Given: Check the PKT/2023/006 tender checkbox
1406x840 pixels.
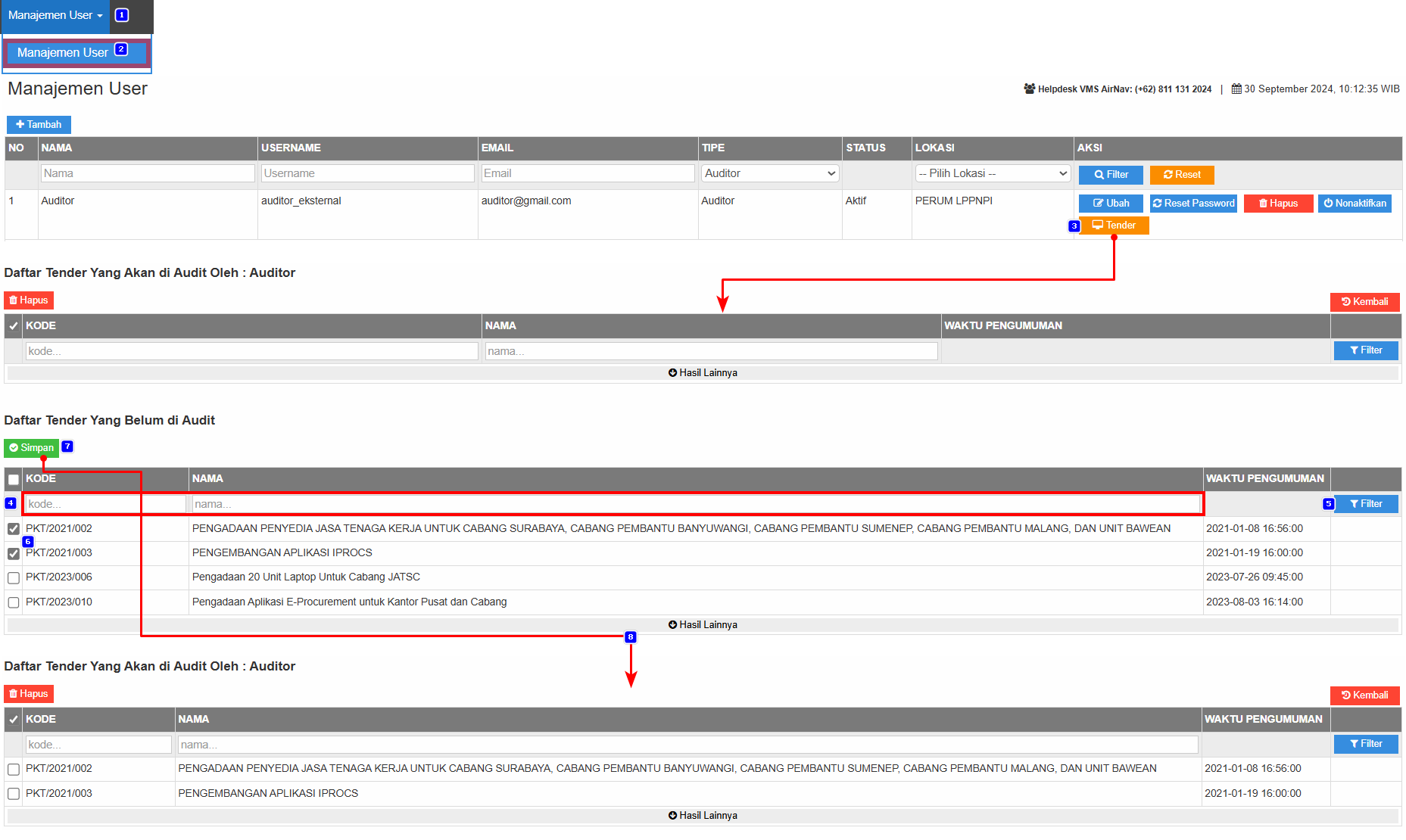Looking at the screenshot, I should click(x=14, y=578).
